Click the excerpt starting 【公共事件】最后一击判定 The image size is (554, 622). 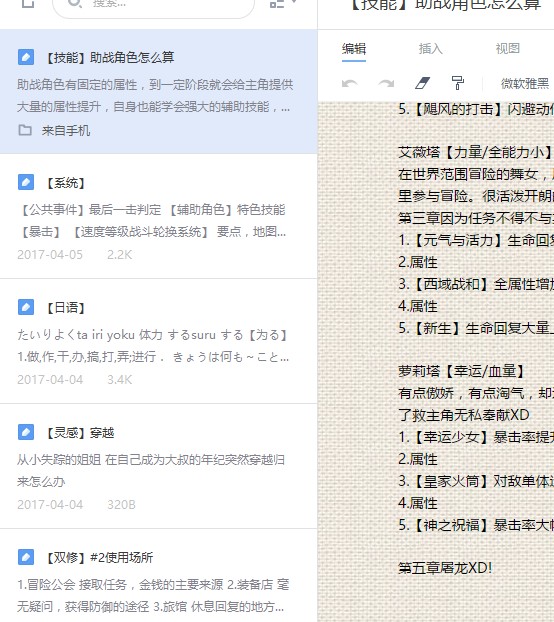153,221
